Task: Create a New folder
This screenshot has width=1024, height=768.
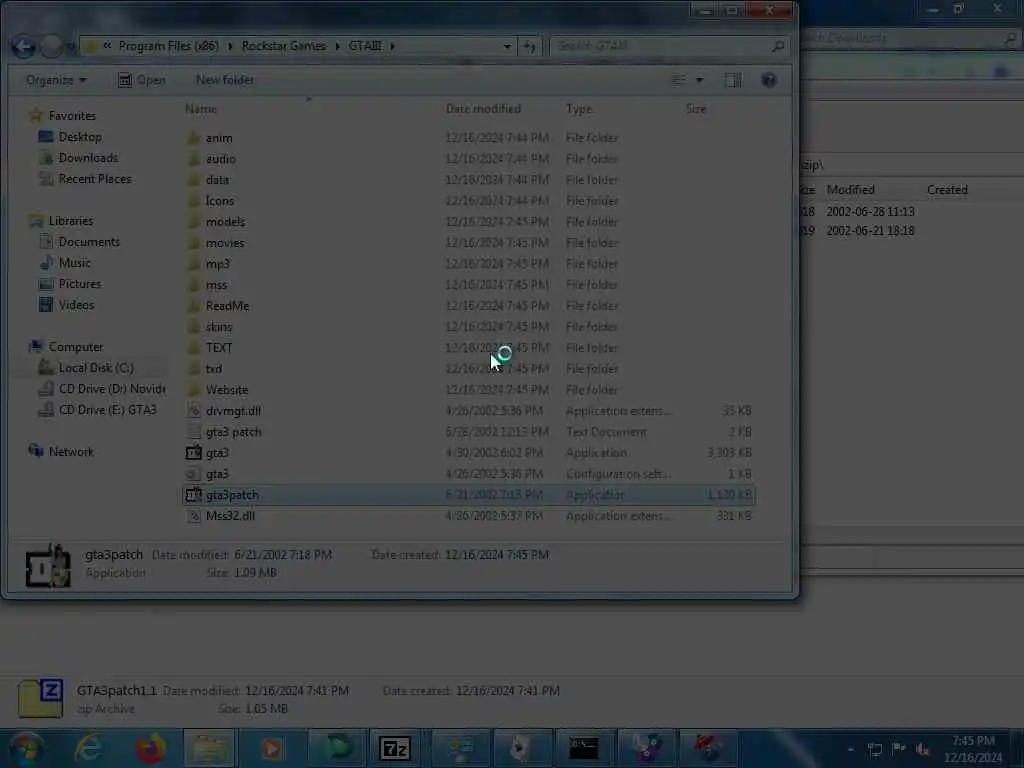Action: point(225,80)
